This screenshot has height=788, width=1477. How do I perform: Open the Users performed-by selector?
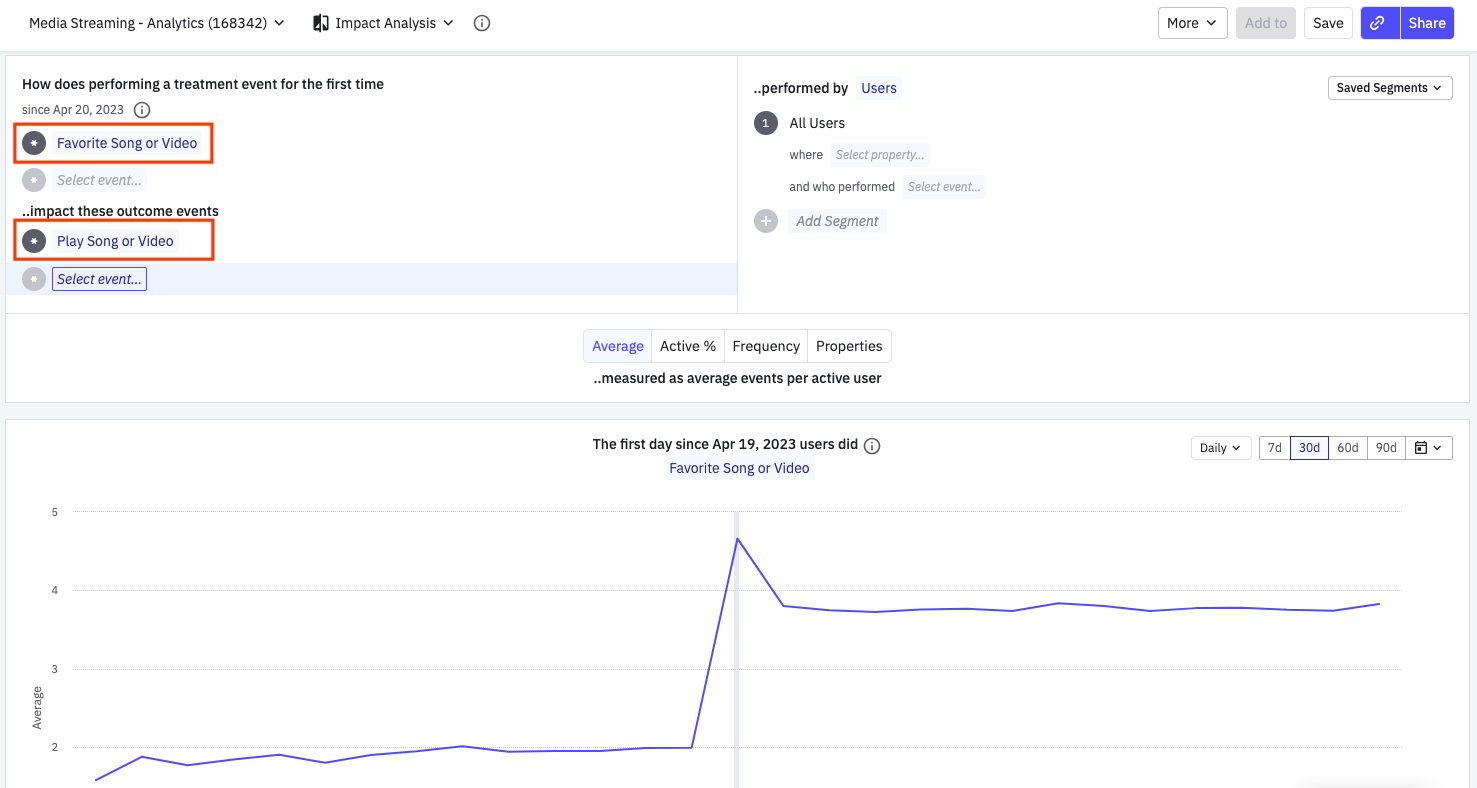(879, 88)
